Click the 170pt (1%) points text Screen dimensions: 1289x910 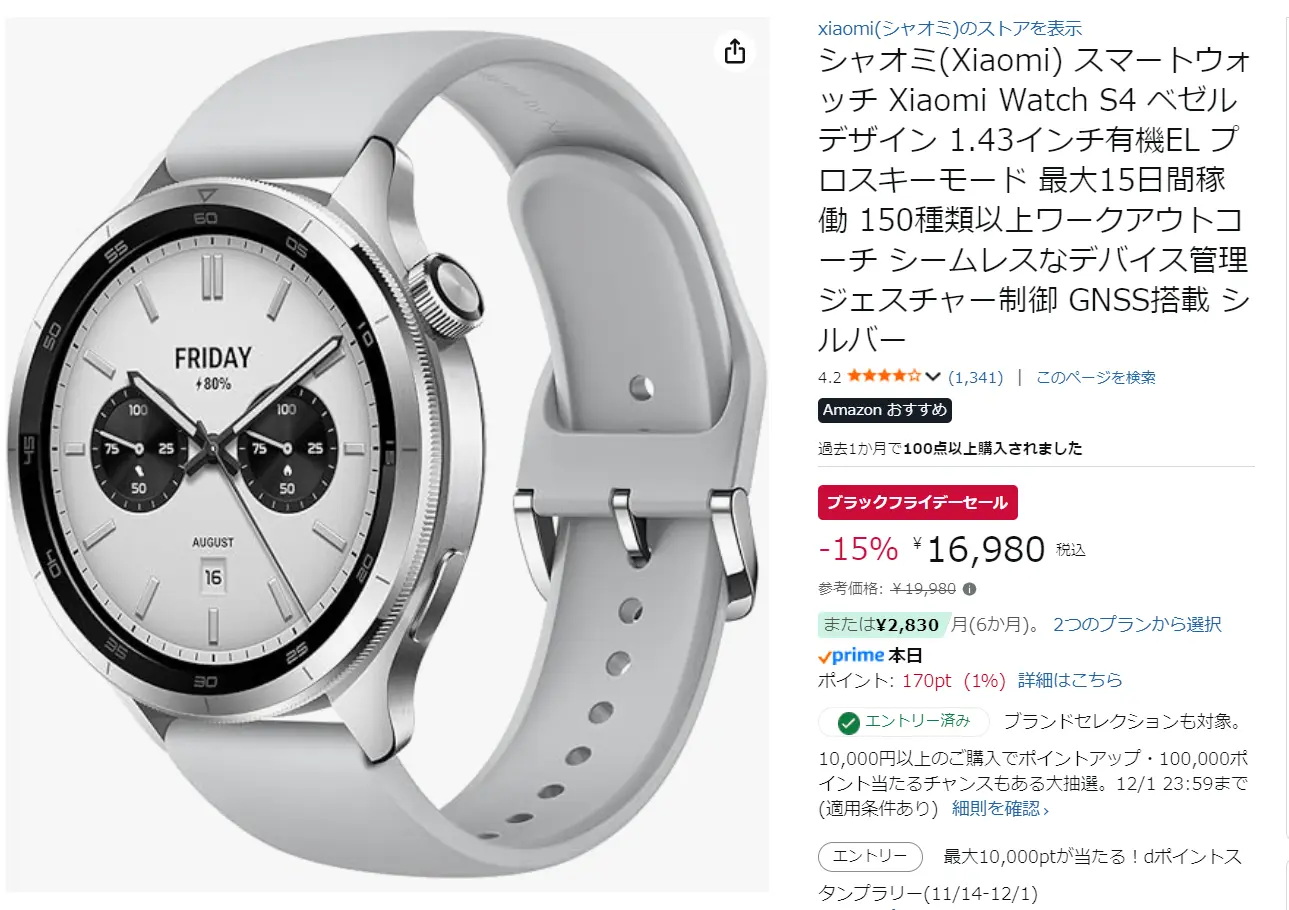[x=952, y=681]
